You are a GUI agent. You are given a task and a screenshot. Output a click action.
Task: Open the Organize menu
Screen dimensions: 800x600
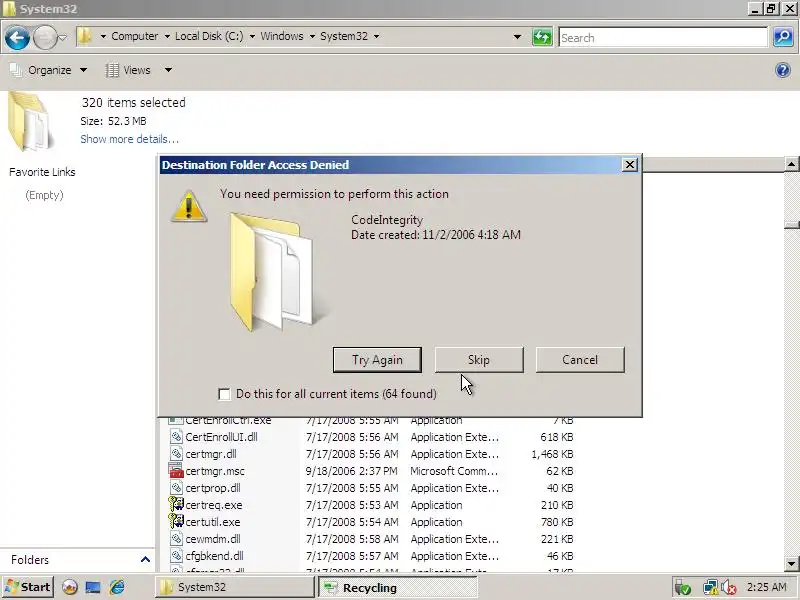[x=48, y=70]
